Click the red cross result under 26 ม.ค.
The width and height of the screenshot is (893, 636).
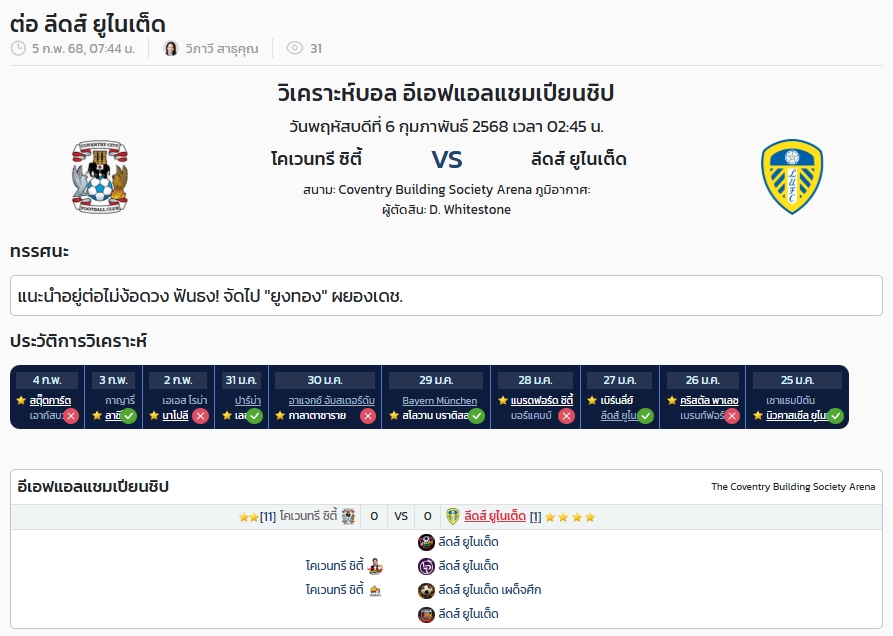click(732, 416)
